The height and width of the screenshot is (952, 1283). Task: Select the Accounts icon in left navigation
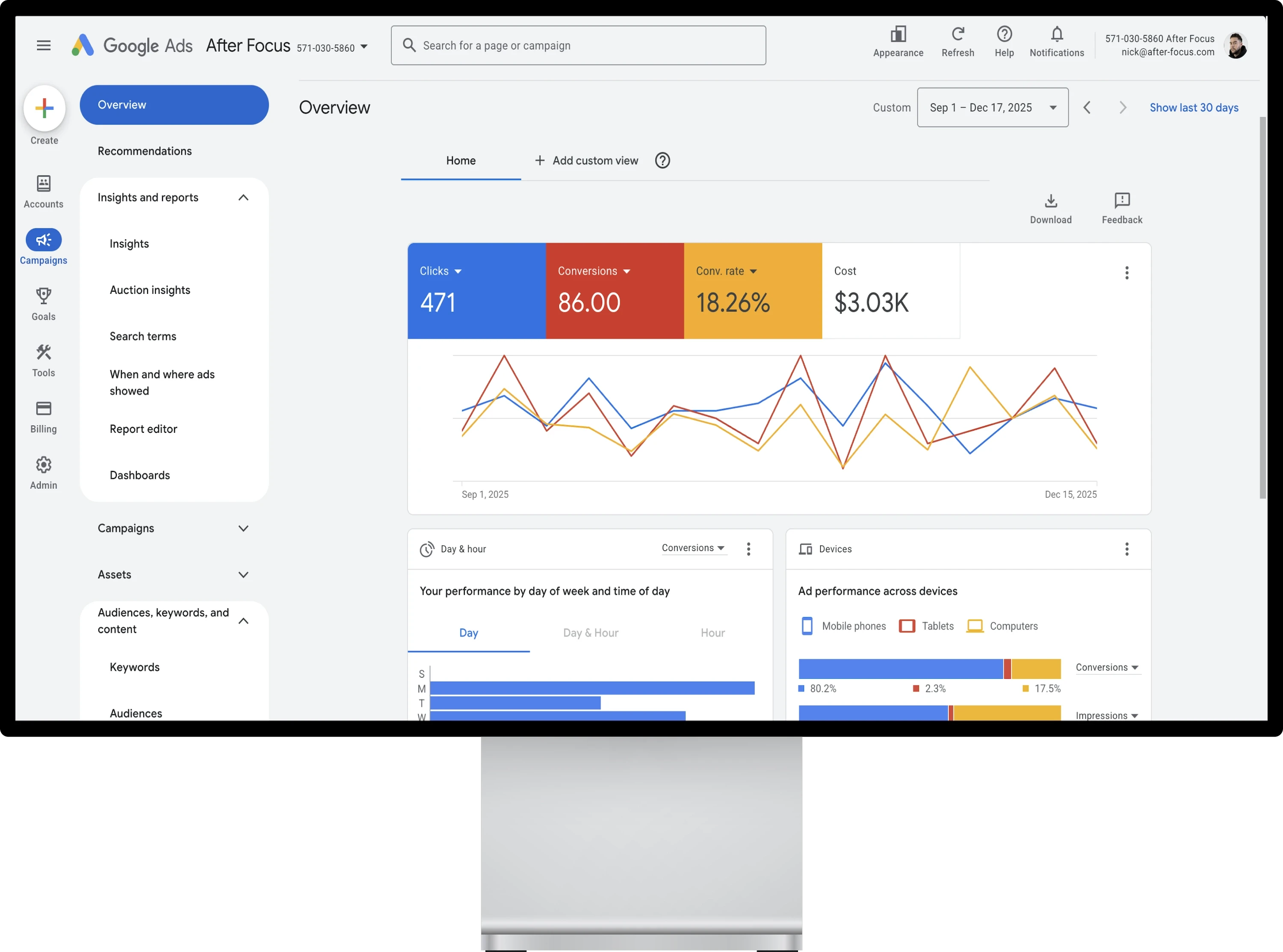coord(43,183)
